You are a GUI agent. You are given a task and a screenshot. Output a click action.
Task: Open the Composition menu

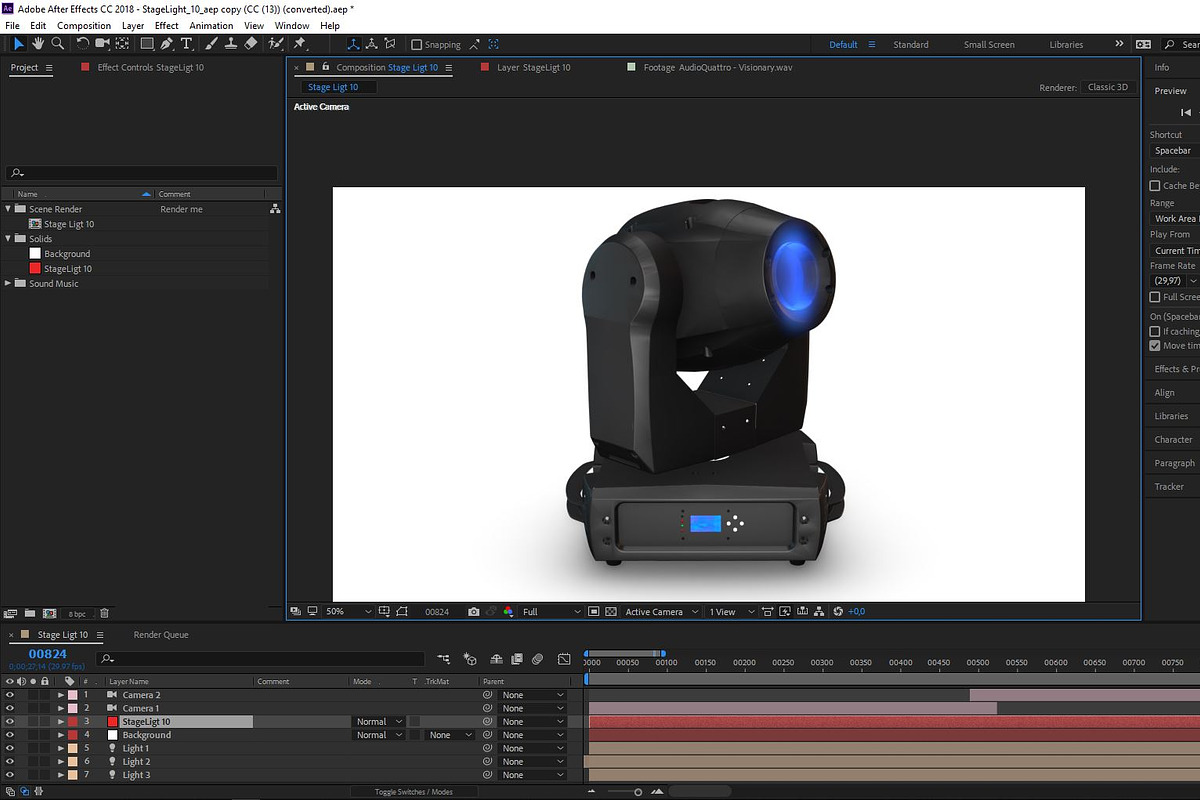(x=84, y=26)
